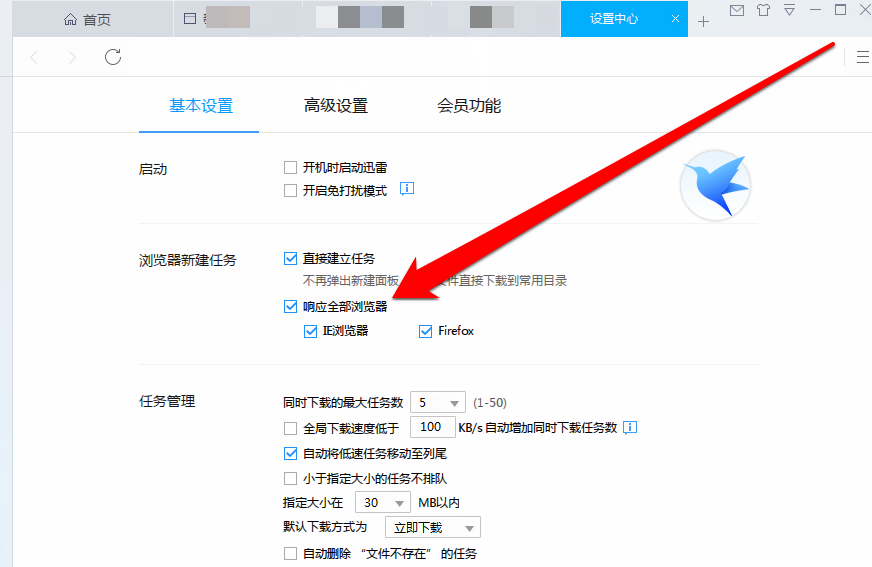Image resolution: width=872 pixels, height=567 pixels.
Task: Click the 任务管理 section label
Action: click(167, 401)
